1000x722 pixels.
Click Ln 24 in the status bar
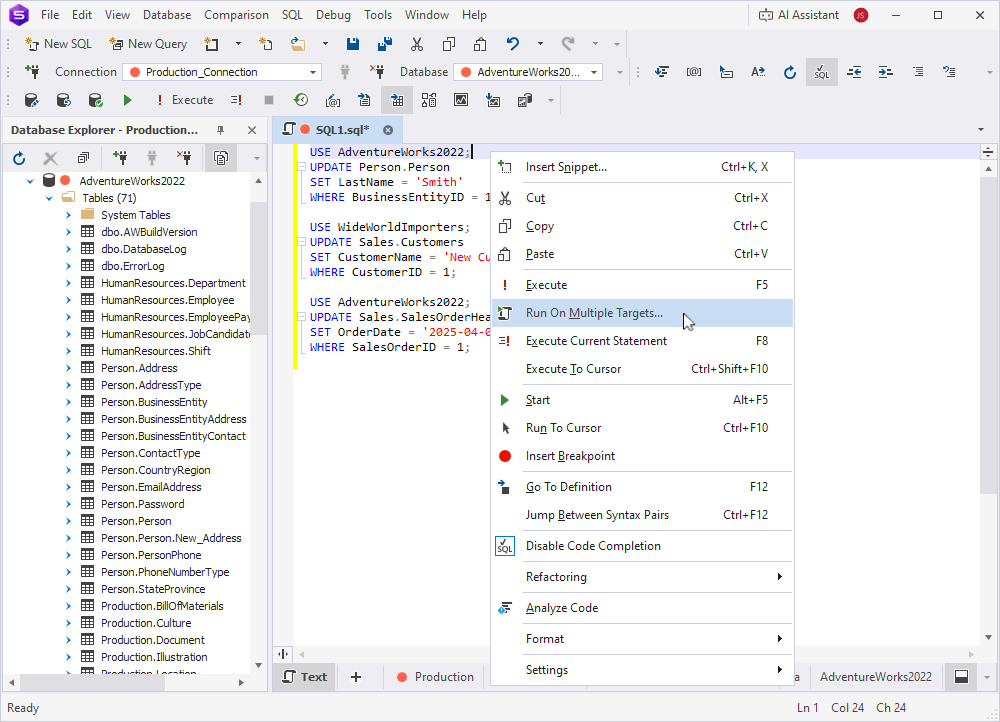(x=807, y=707)
